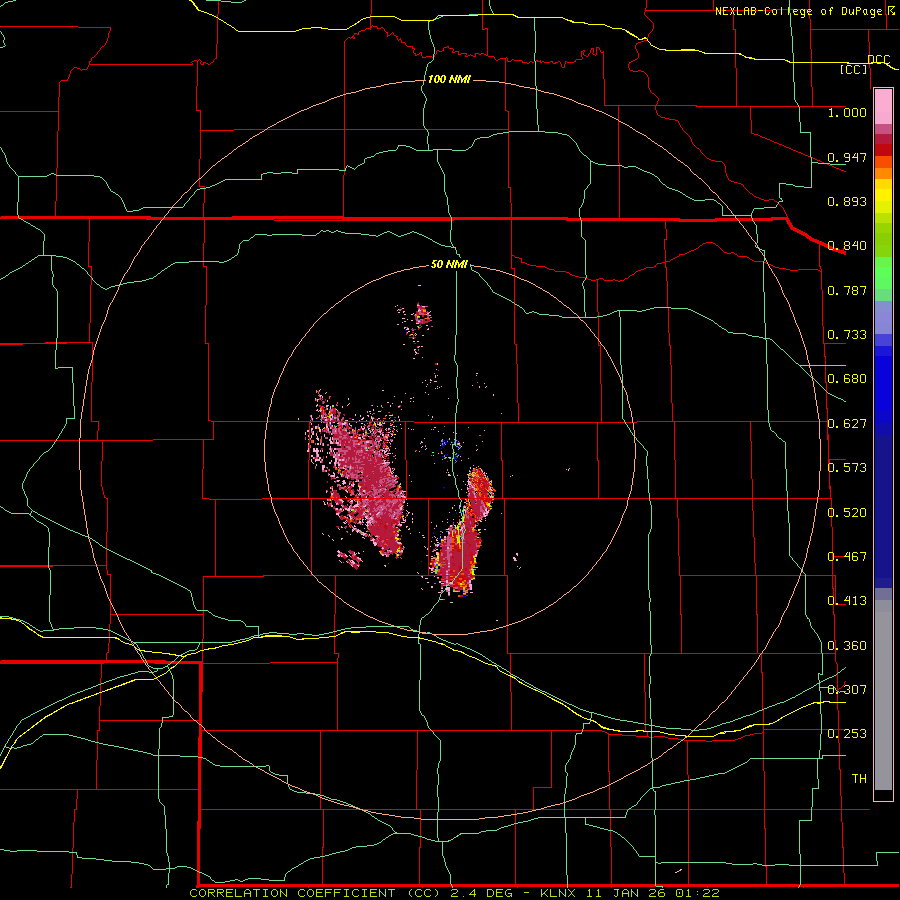Viewport: 900px width, 900px height.
Task: Click the 0.413 legend value
Action: tap(847, 601)
